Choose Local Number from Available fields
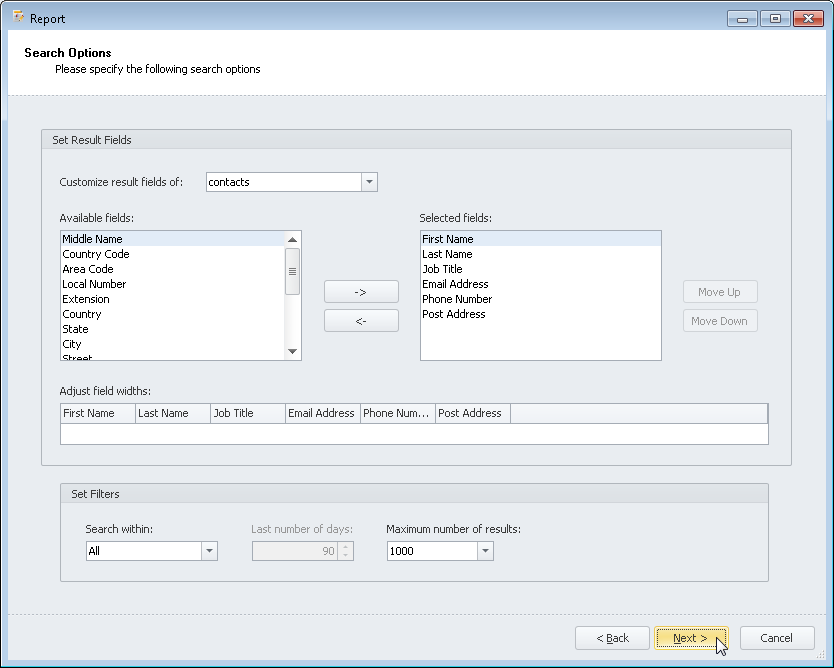 (94, 284)
